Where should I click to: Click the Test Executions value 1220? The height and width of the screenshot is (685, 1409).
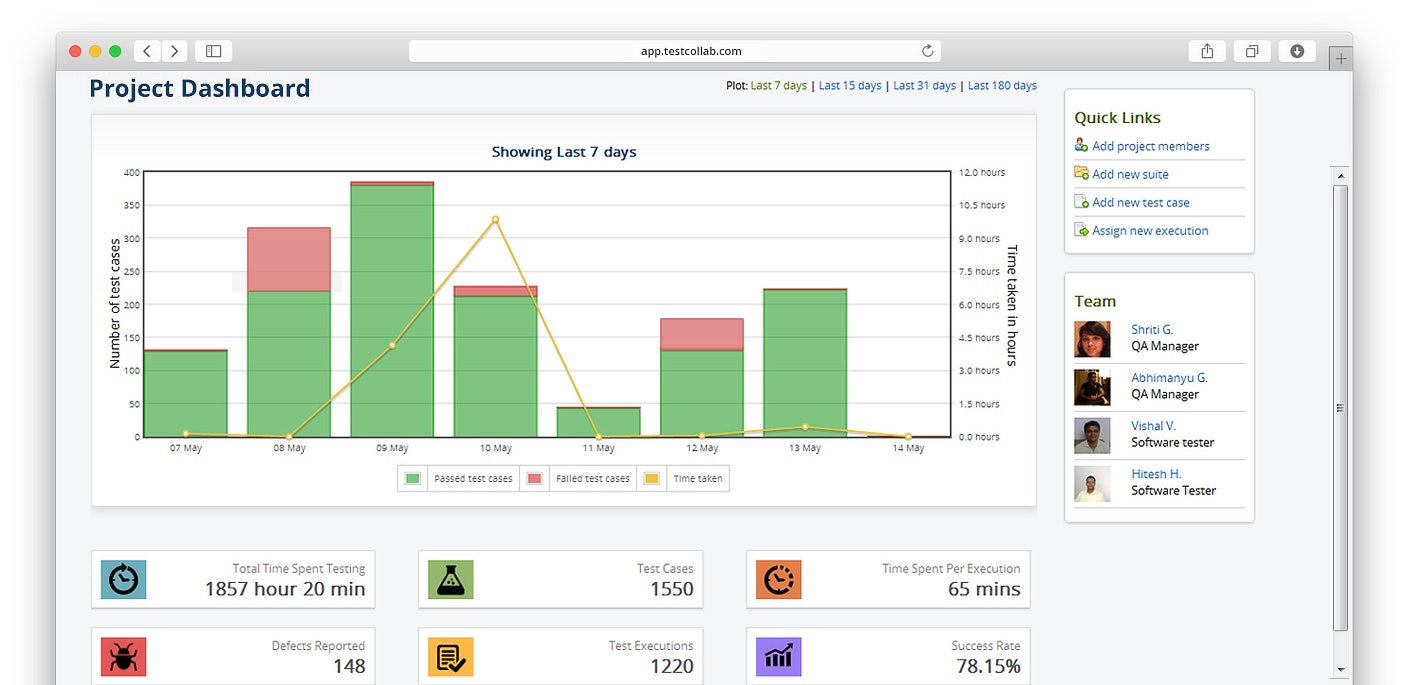tap(672, 666)
